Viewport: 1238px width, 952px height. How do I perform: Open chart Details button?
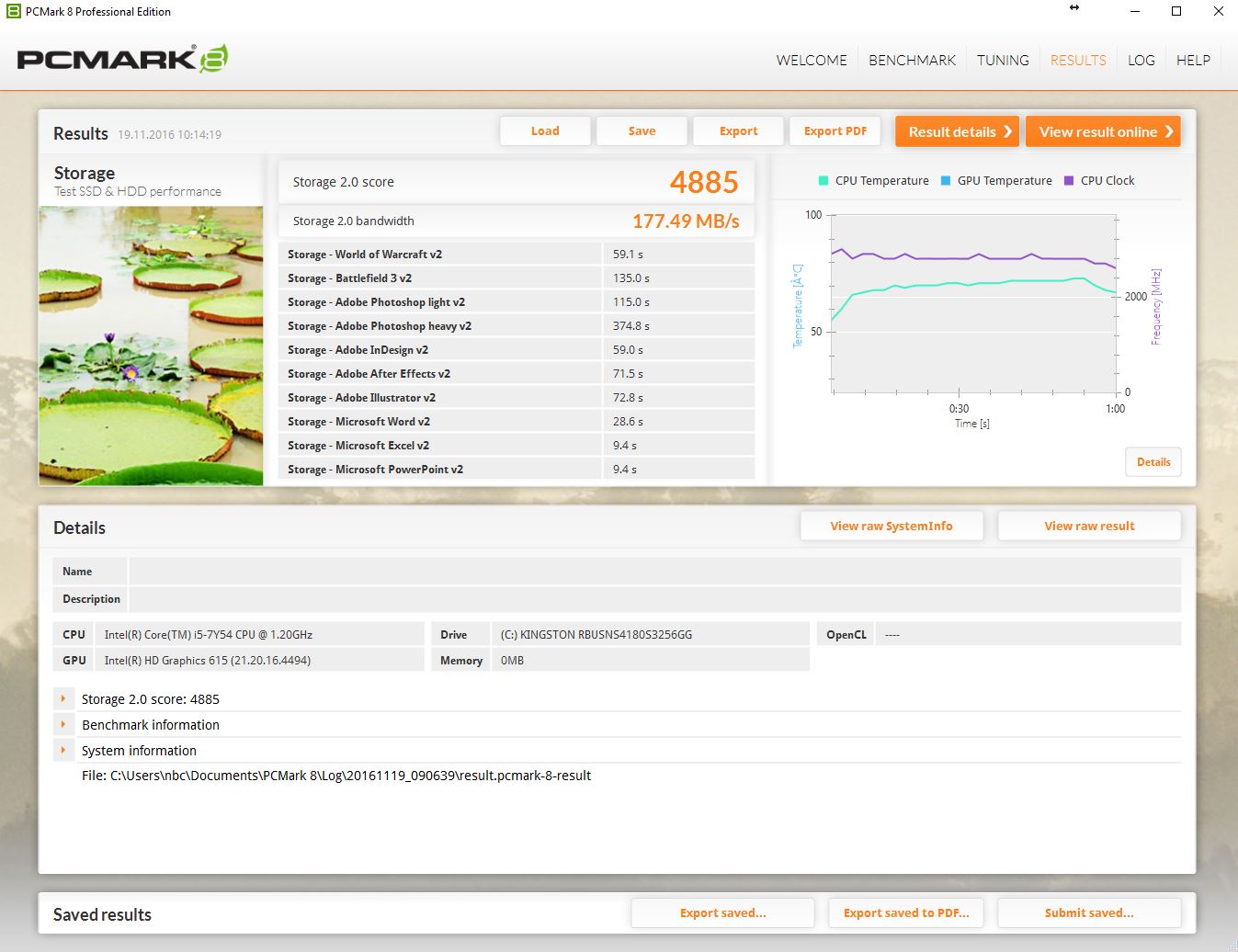click(1153, 462)
